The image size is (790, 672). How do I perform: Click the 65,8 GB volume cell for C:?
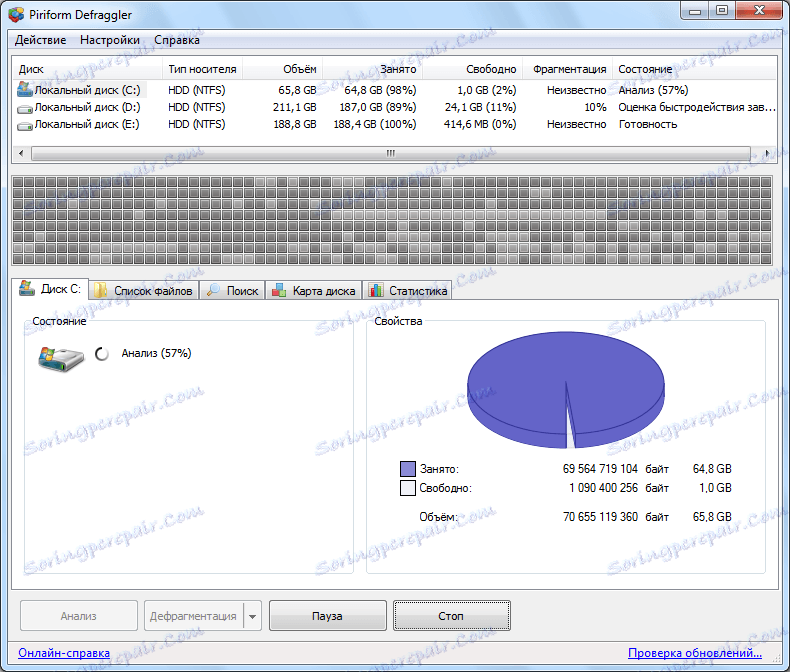pos(297,90)
